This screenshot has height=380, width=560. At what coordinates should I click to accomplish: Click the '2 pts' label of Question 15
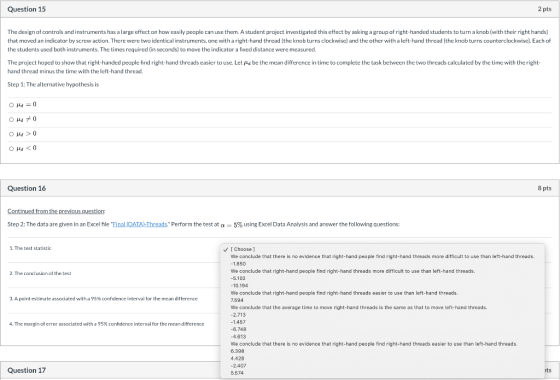[544, 9]
